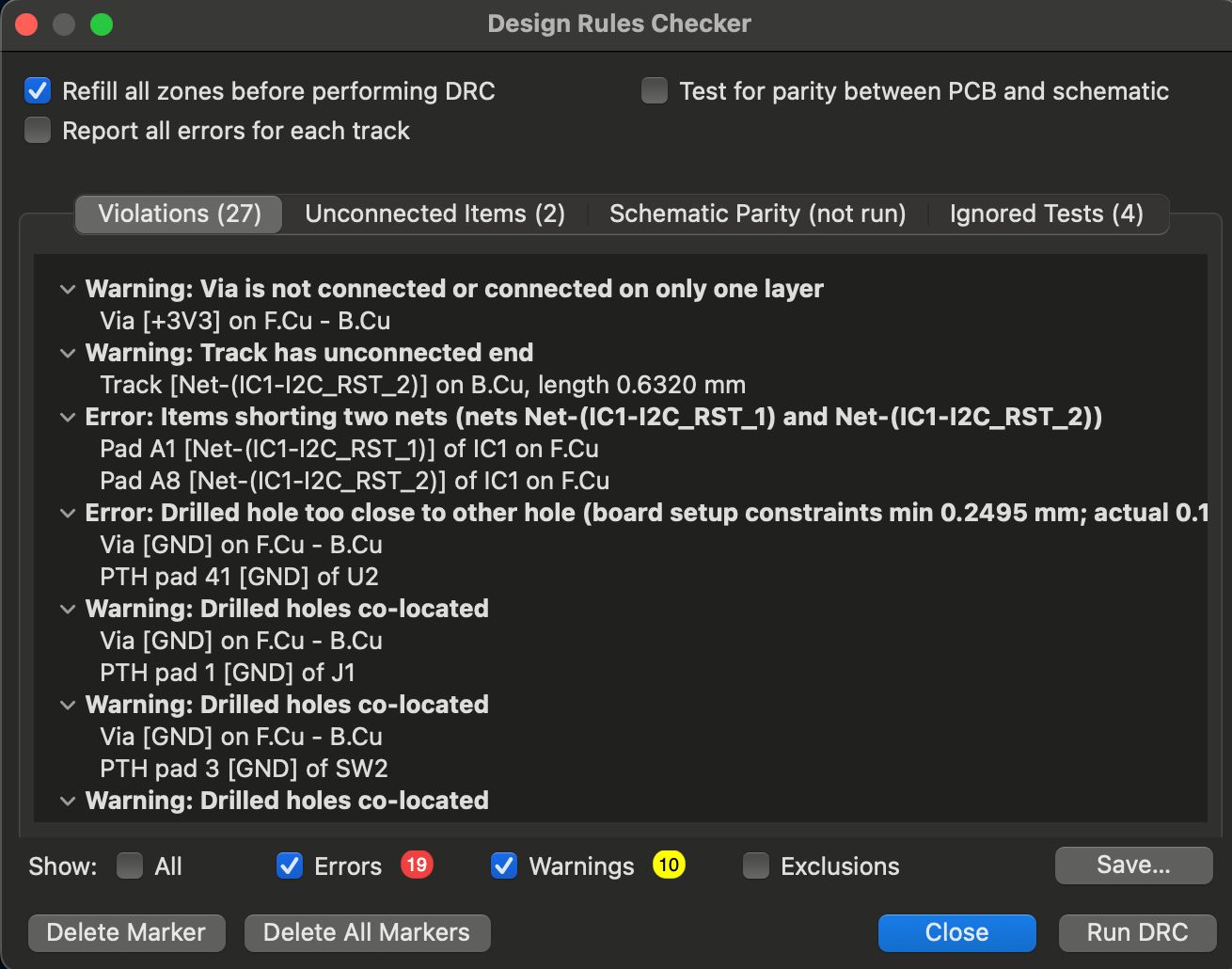Open the Ignored Tests tab
1232x969 pixels.
pos(1046,214)
